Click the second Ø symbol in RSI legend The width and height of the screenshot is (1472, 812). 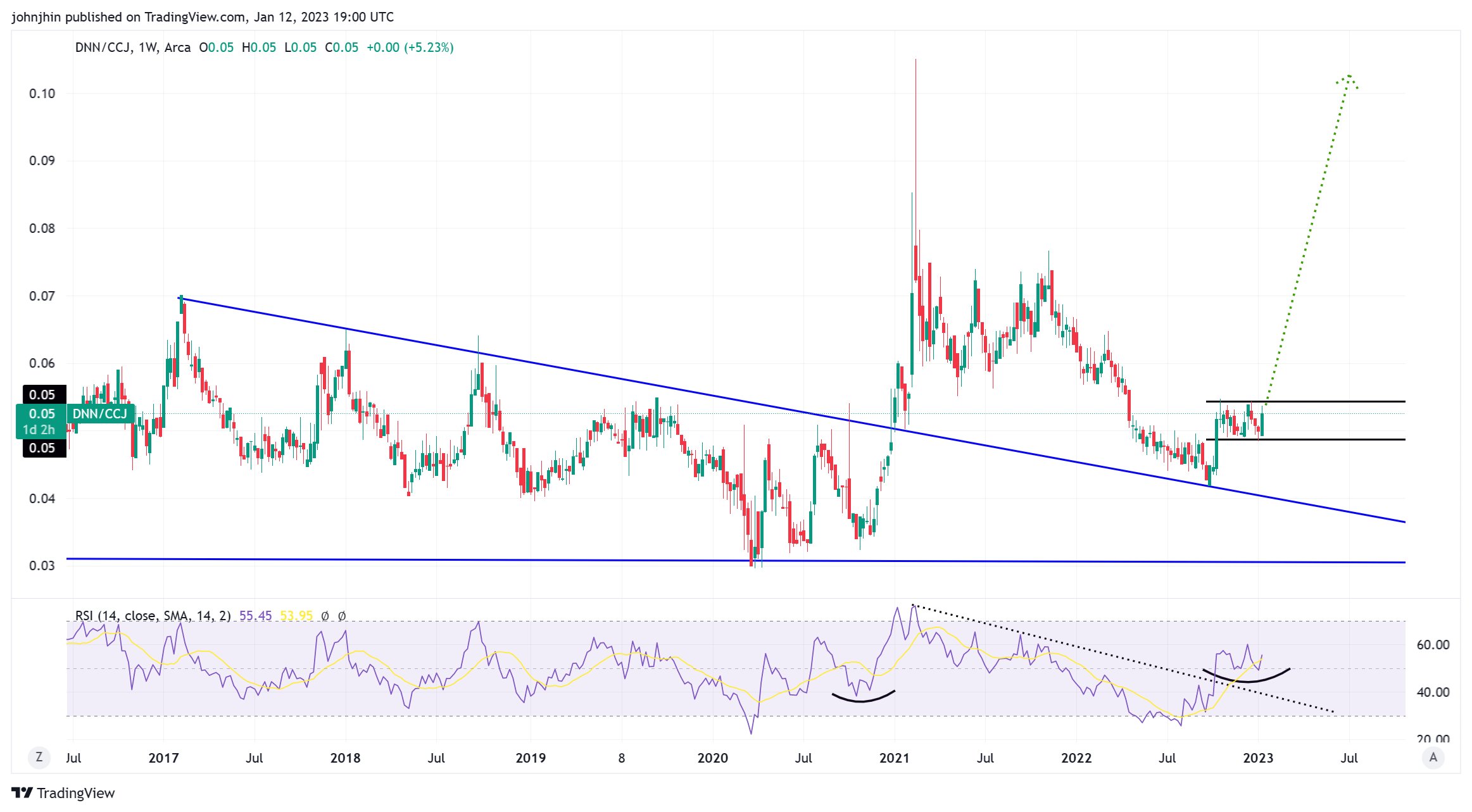tap(342, 616)
